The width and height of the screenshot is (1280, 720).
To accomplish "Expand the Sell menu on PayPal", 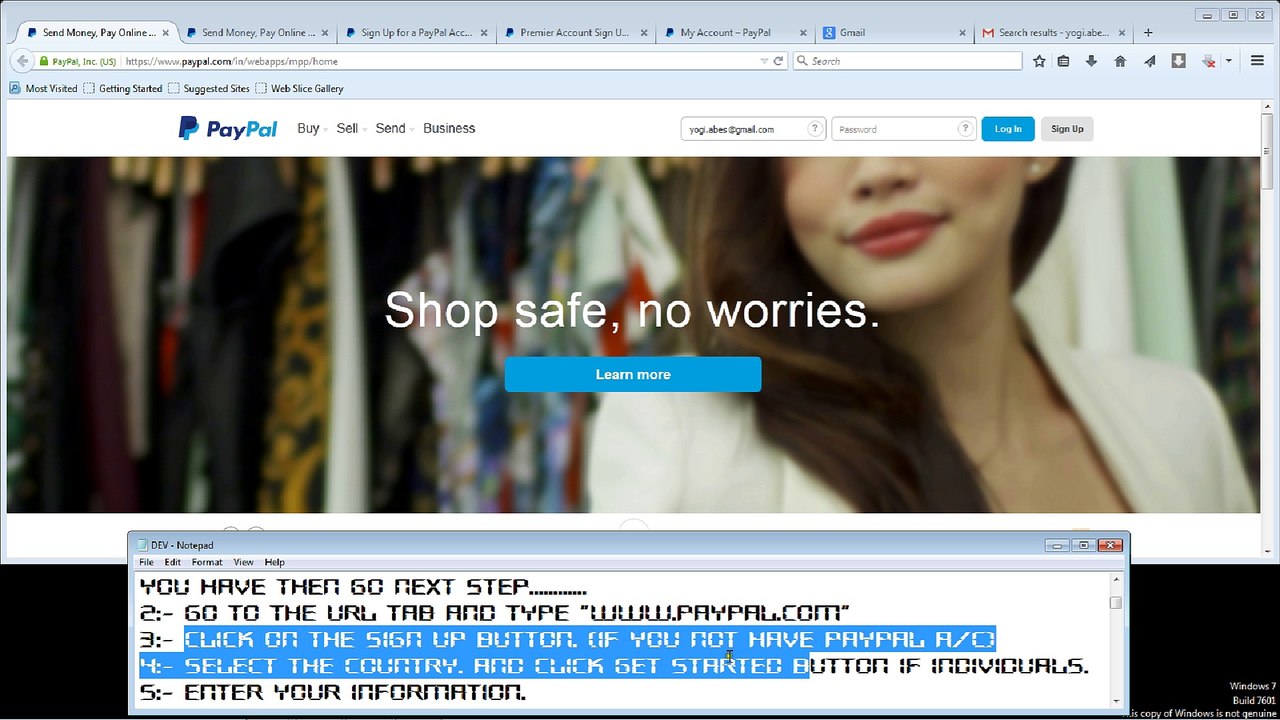I will click(350, 128).
